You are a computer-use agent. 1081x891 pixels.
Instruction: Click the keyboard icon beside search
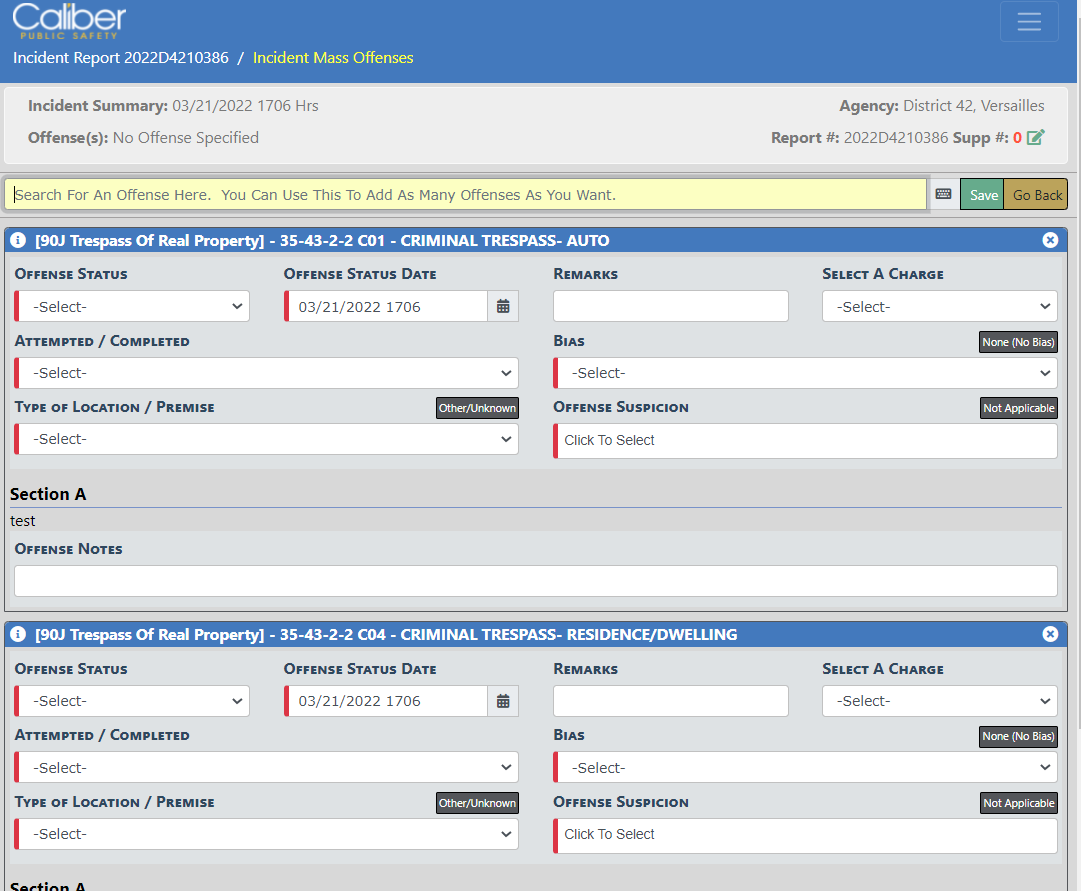click(x=943, y=194)
